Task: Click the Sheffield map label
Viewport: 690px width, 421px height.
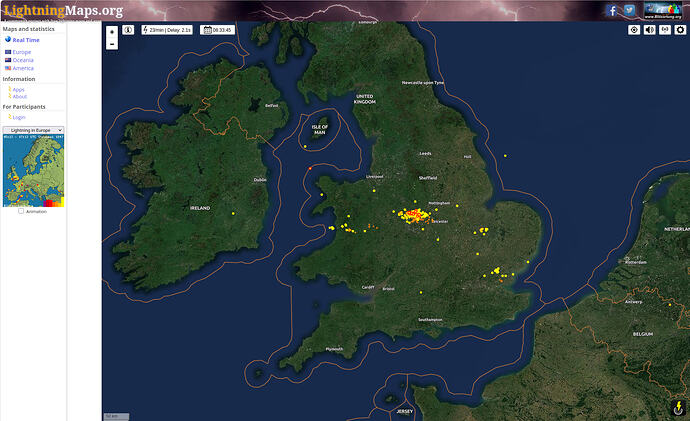Action: [428, 178]
